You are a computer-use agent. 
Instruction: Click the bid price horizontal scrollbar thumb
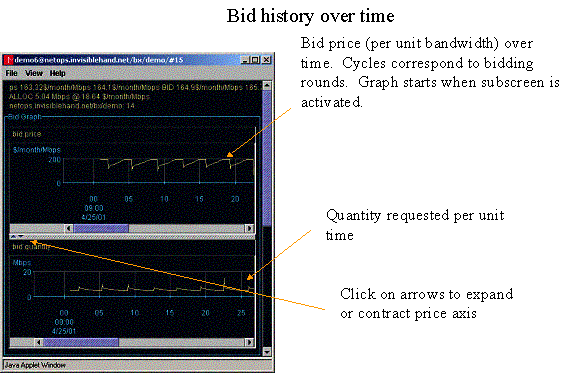pyautogui.click(x=101, y=228)
